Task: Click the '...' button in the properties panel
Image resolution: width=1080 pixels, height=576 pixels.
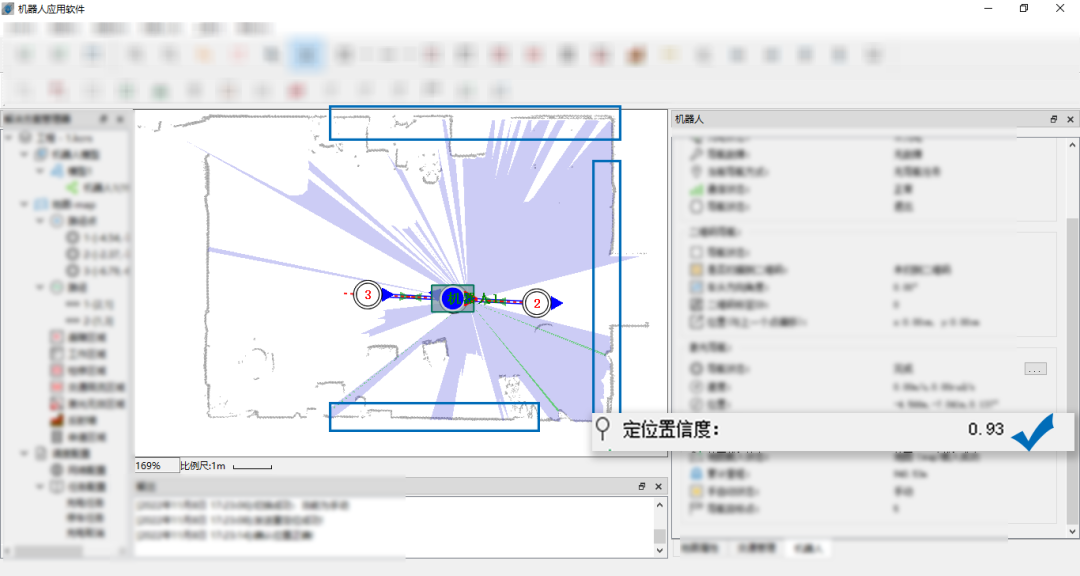Action: (x=1035, y=369)
